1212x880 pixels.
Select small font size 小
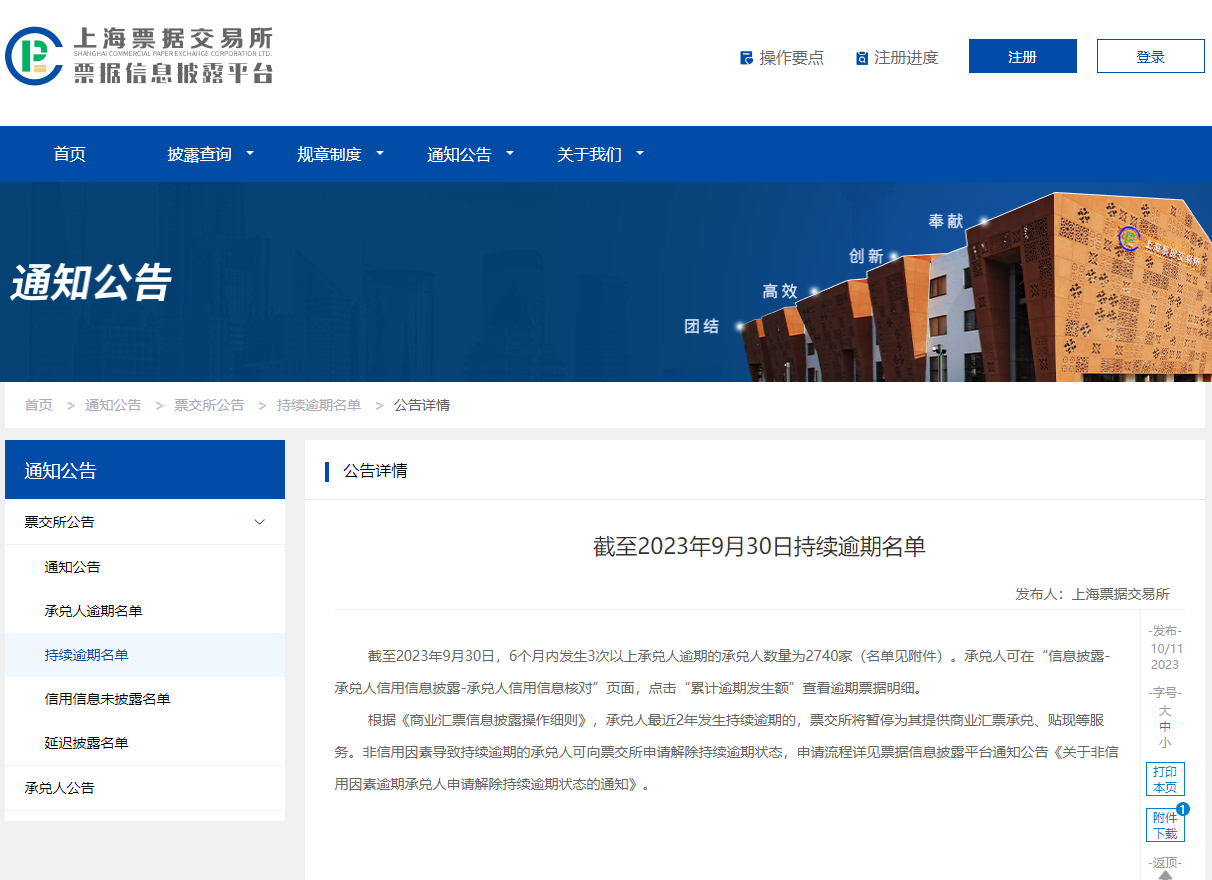pyautogui.click(x=1165, y=743)
